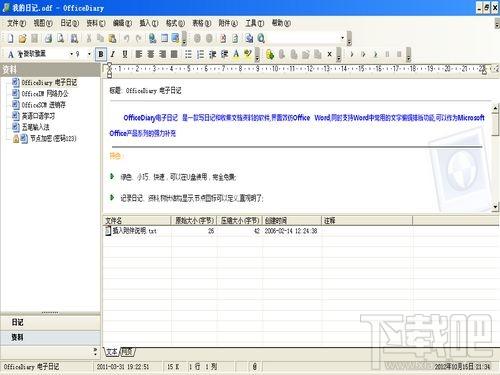This screenshot has height=375, width=500.
Task: Expand formatting toolbar overflow options
Action: pyautogui.click(x=257, y=54)
